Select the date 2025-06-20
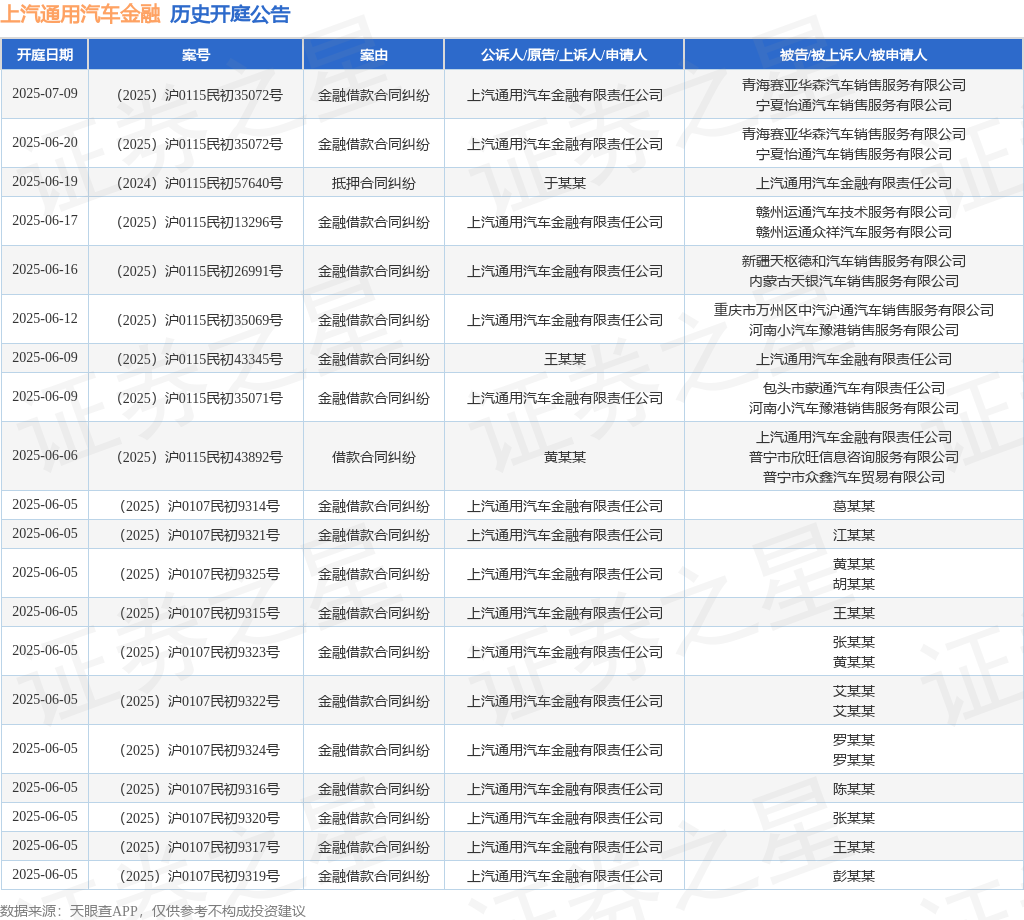The height and width of the screenshot is (920, 1024). (x=44, y=142)
